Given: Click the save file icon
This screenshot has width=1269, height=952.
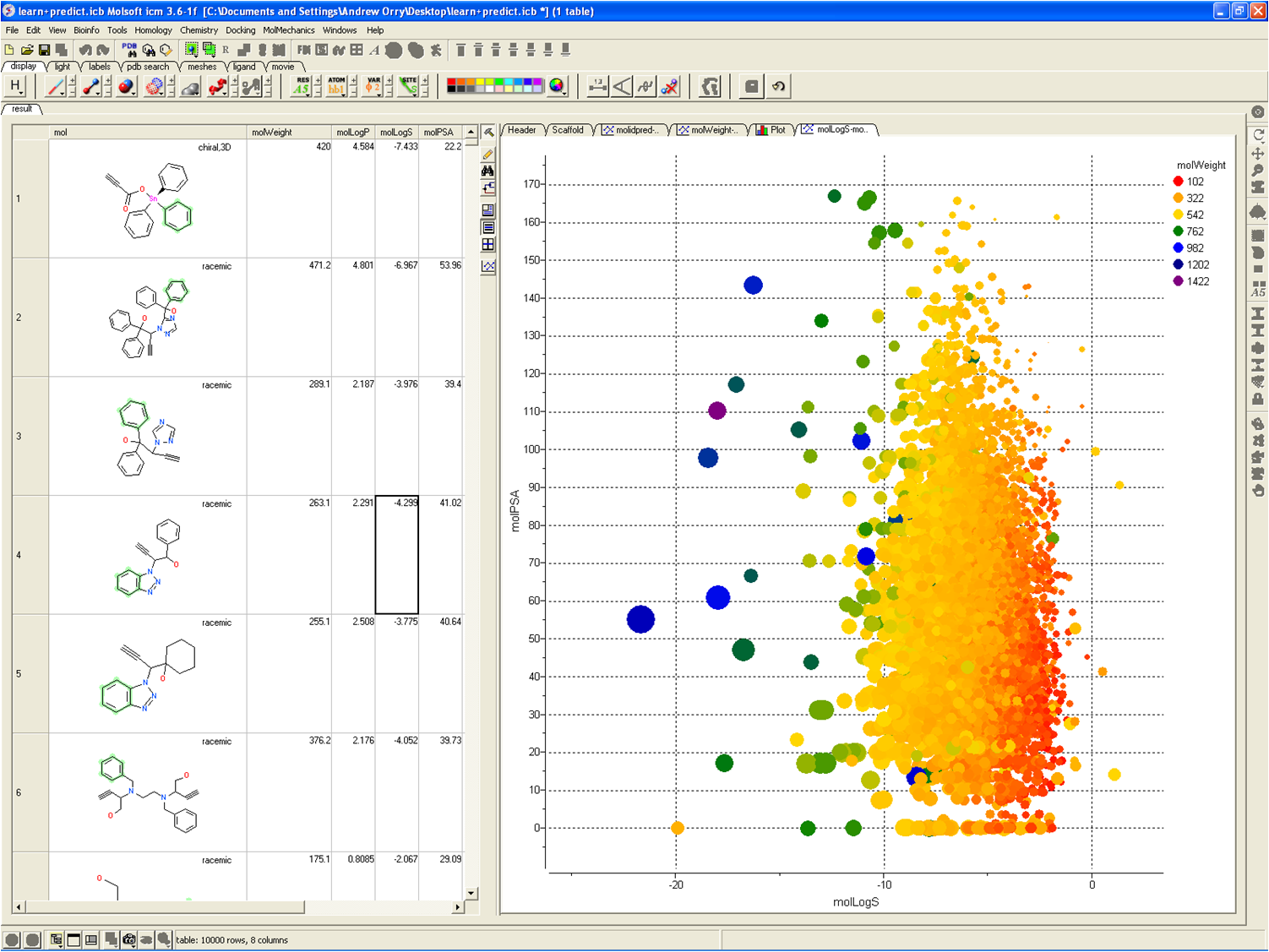Looking at the screenshot, I should point(44,51).
